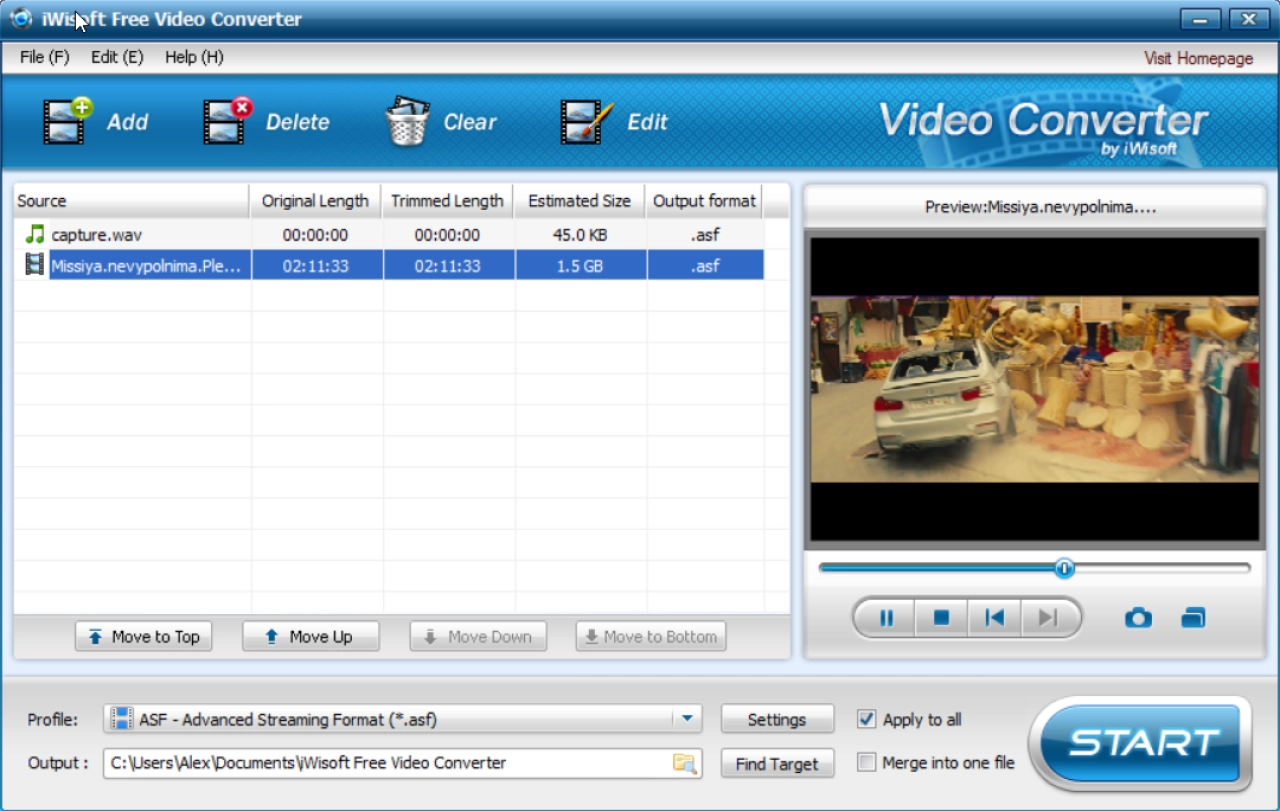This screenshot has width=1280, height=811.
Task: Enable Merge into one file checkbox
Action: pyautogui.click(x=866, y=763)
